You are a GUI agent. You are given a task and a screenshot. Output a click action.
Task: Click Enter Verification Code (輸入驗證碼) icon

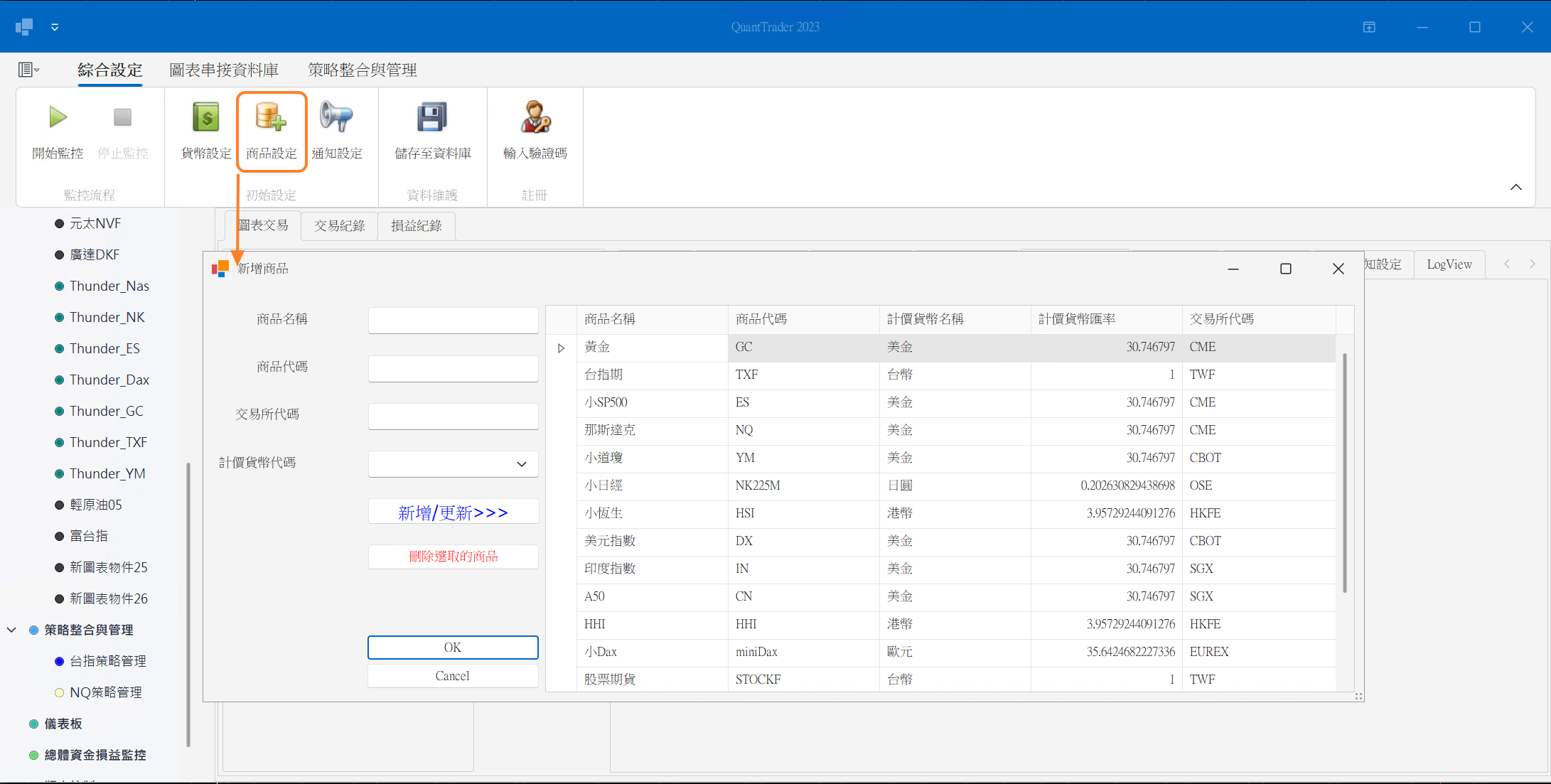point(535,118)
